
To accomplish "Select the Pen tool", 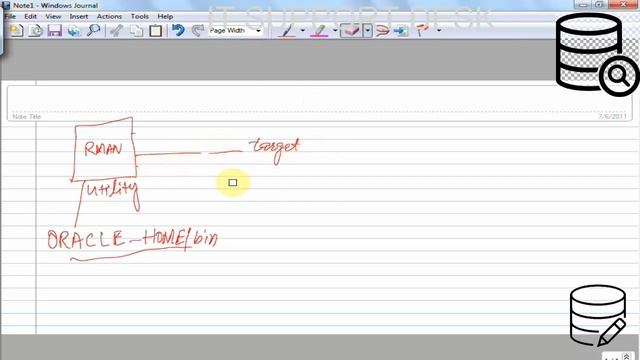I will (x=287, y=31).
